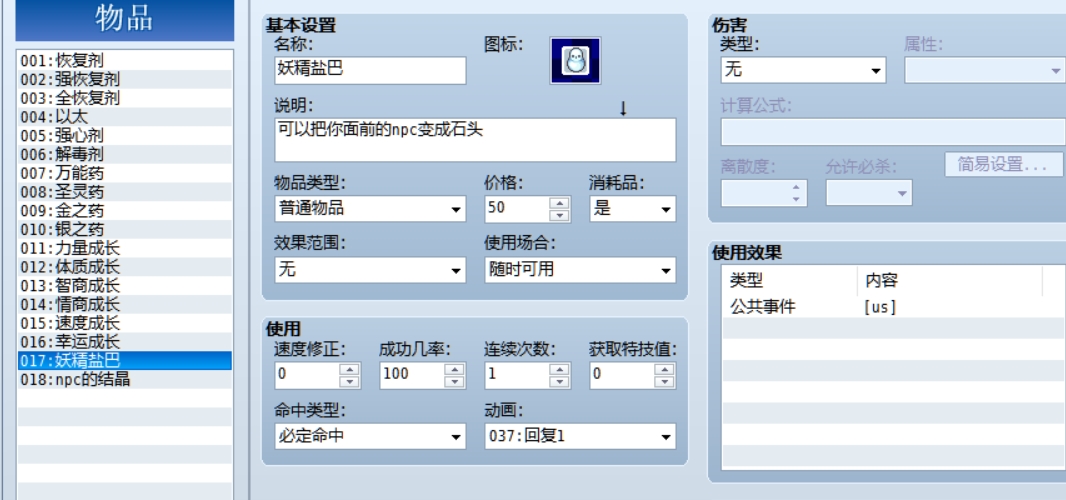Open the 伤害 类型 dropdown showing 无

click(804, 69)
